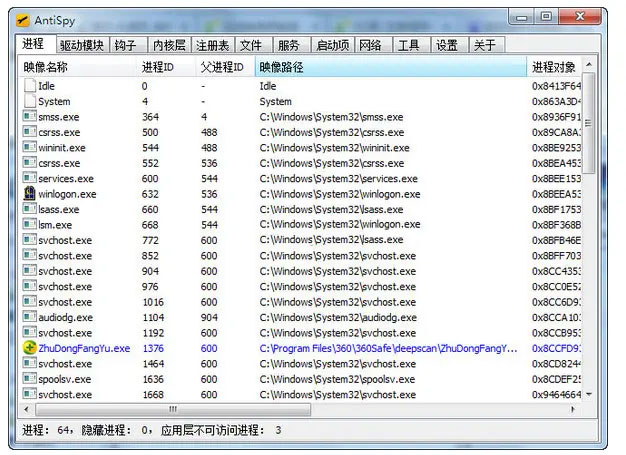Click the icon beside smss.exe
The image size is (626, 455).
pos(30,117)
